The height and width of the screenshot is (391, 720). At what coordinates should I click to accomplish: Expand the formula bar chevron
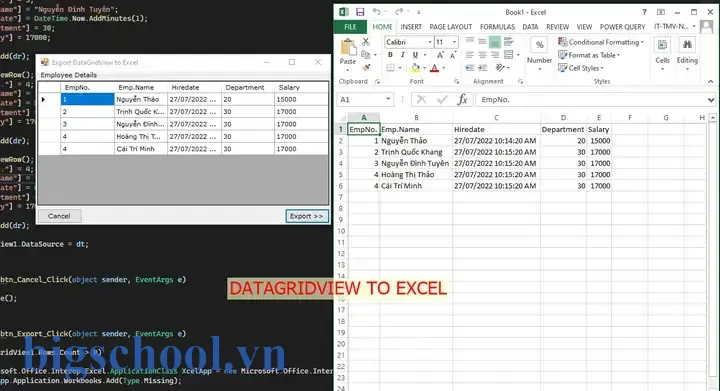pyautogui.click(x=711, y=100)
